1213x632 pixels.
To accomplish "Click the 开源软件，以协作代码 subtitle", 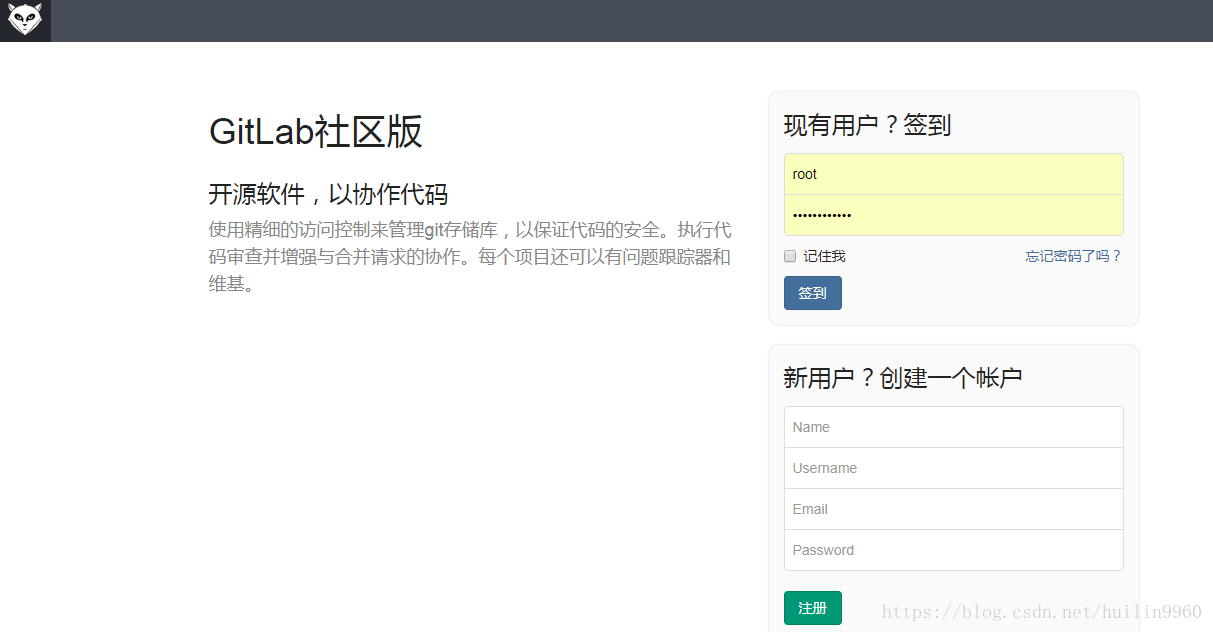I will point(328,194).
